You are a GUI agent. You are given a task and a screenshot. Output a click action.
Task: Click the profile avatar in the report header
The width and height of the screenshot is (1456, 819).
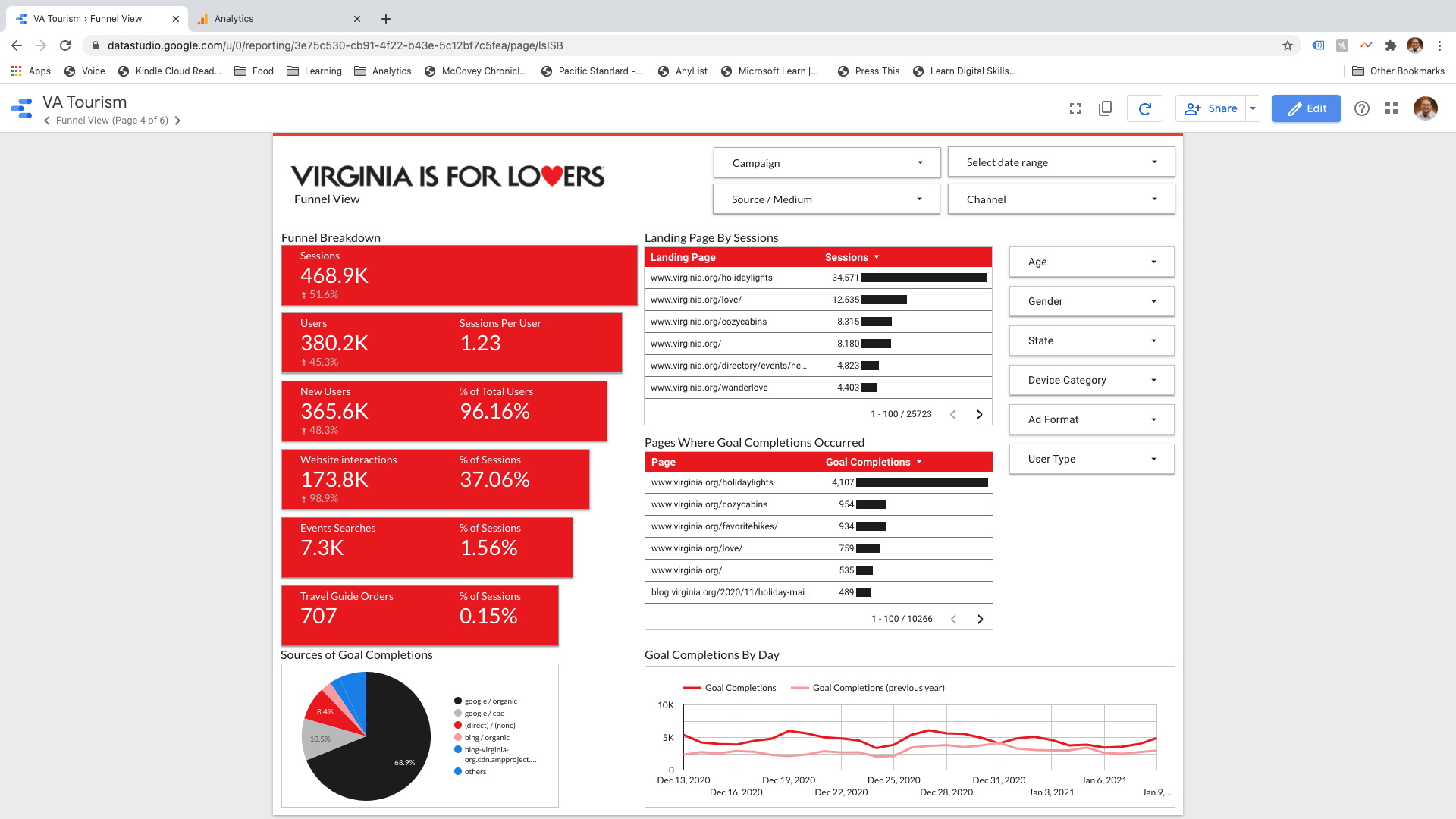coord(1426,108)
